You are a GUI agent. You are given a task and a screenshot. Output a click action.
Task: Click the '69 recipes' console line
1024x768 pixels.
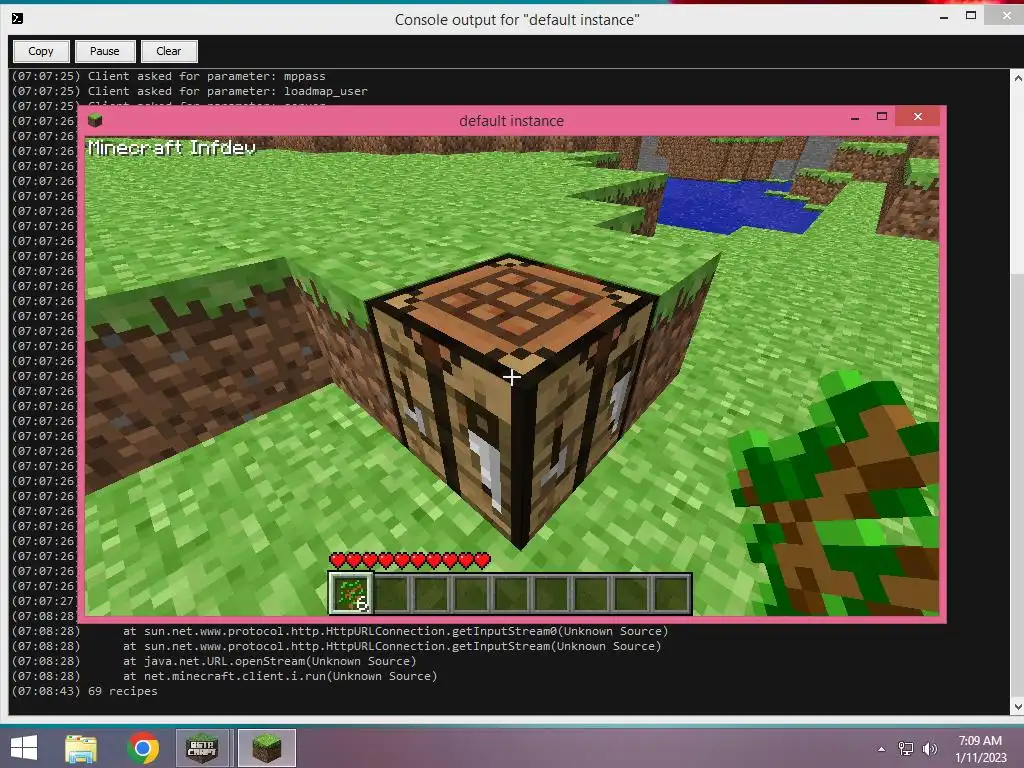point(85,691)
